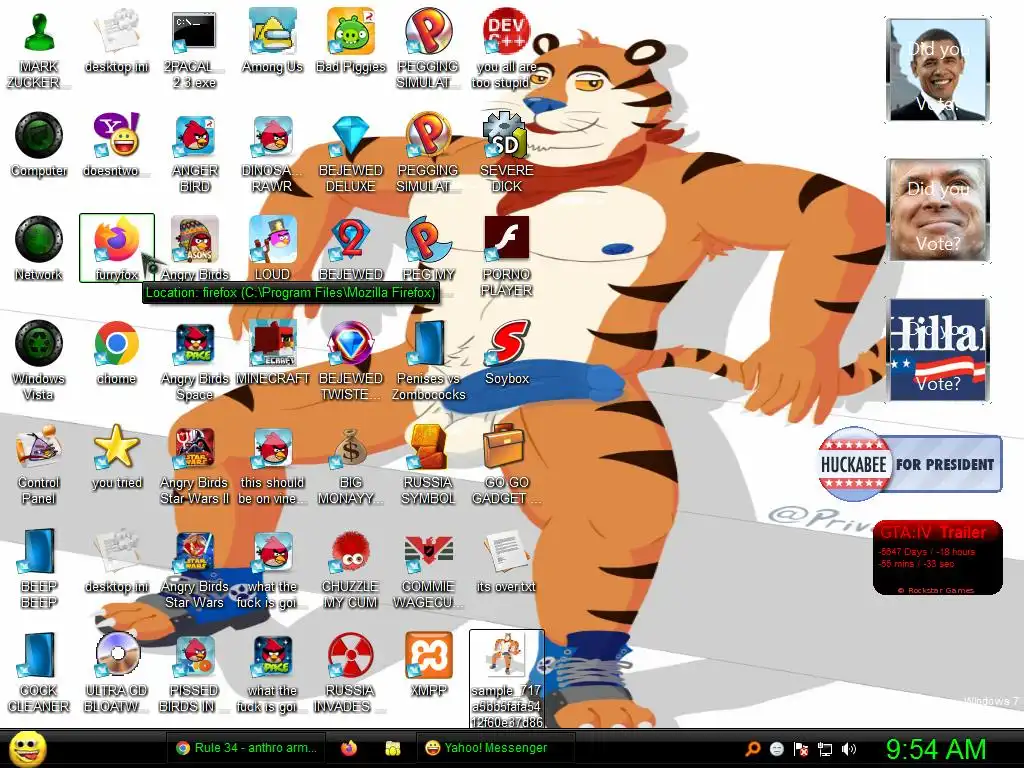Select the 2PACAL 2 3.exe console icon

(x=194, y=33)
